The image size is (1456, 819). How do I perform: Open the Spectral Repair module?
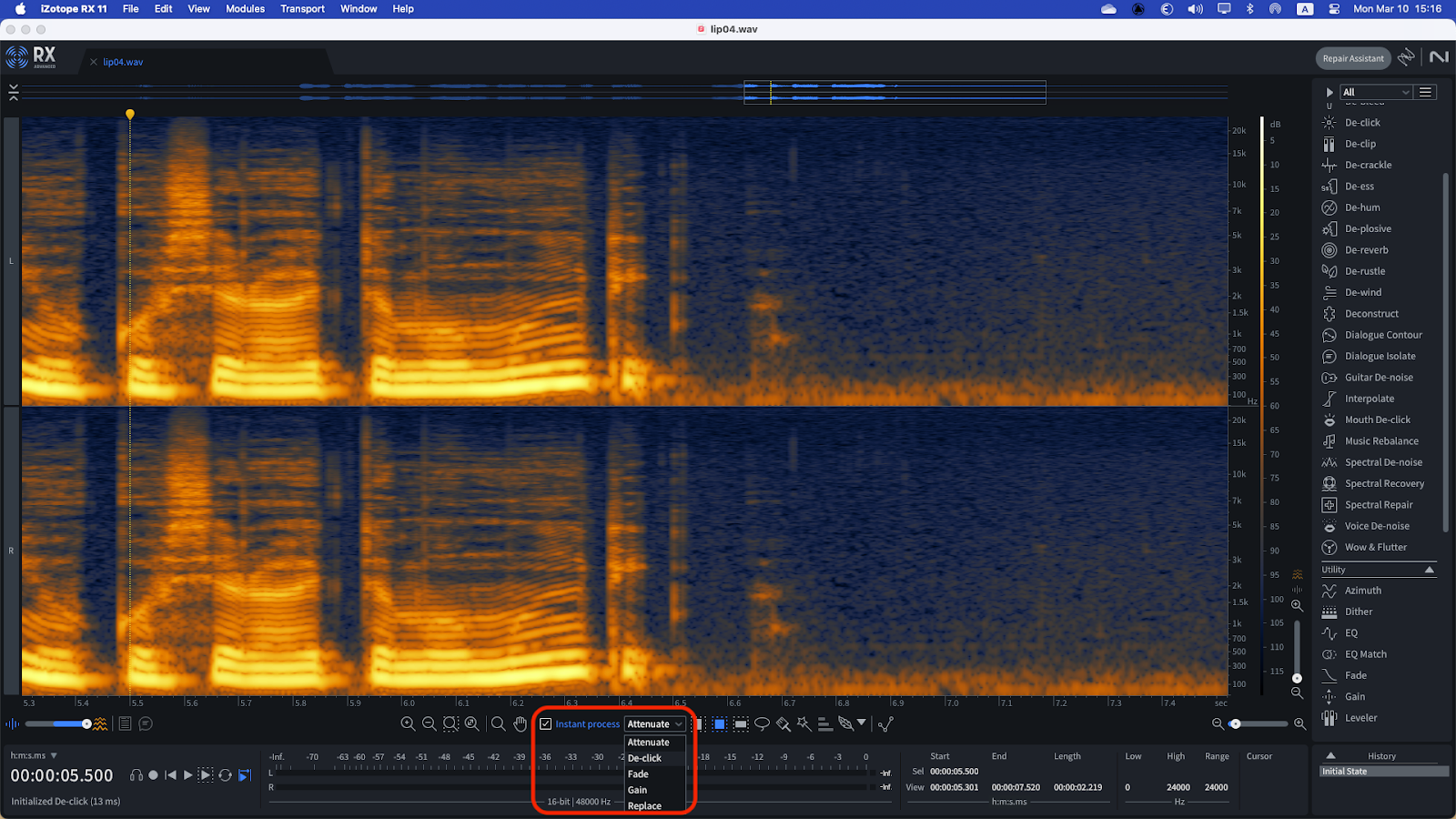1379,505
